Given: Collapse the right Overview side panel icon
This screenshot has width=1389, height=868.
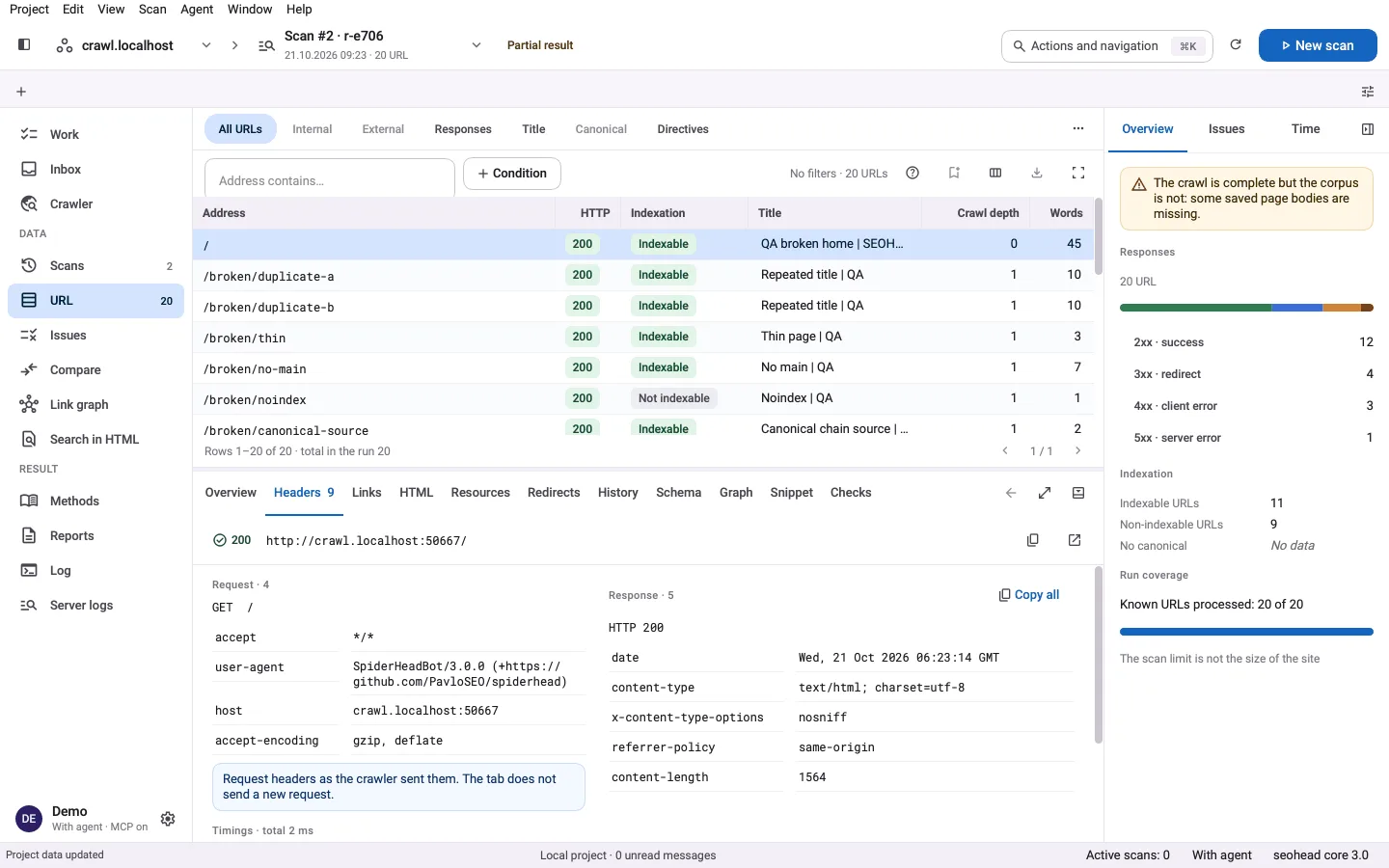Looking at the screenshot, I should click(1367, 129).
